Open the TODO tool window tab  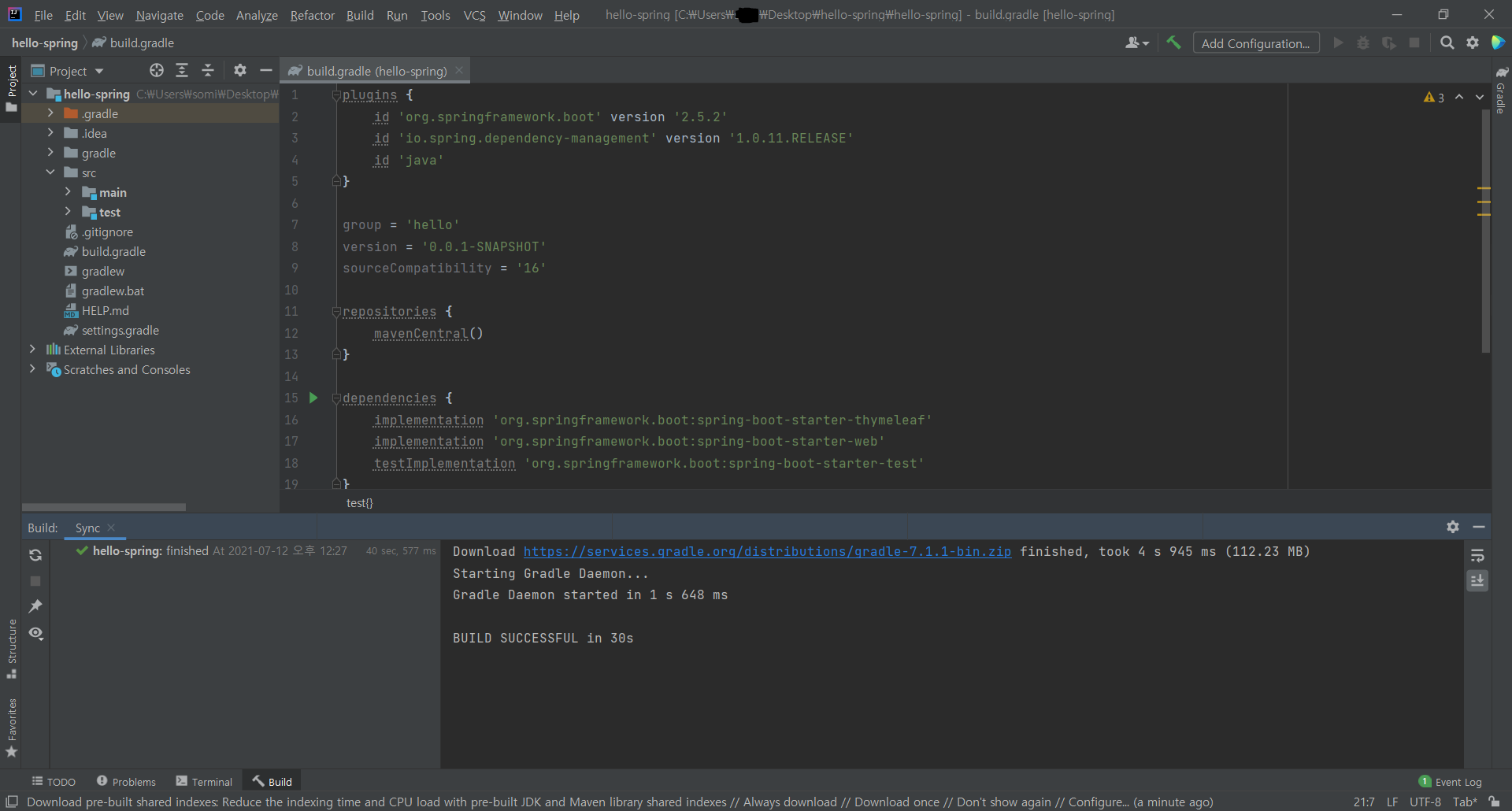(x=54, y=781)
